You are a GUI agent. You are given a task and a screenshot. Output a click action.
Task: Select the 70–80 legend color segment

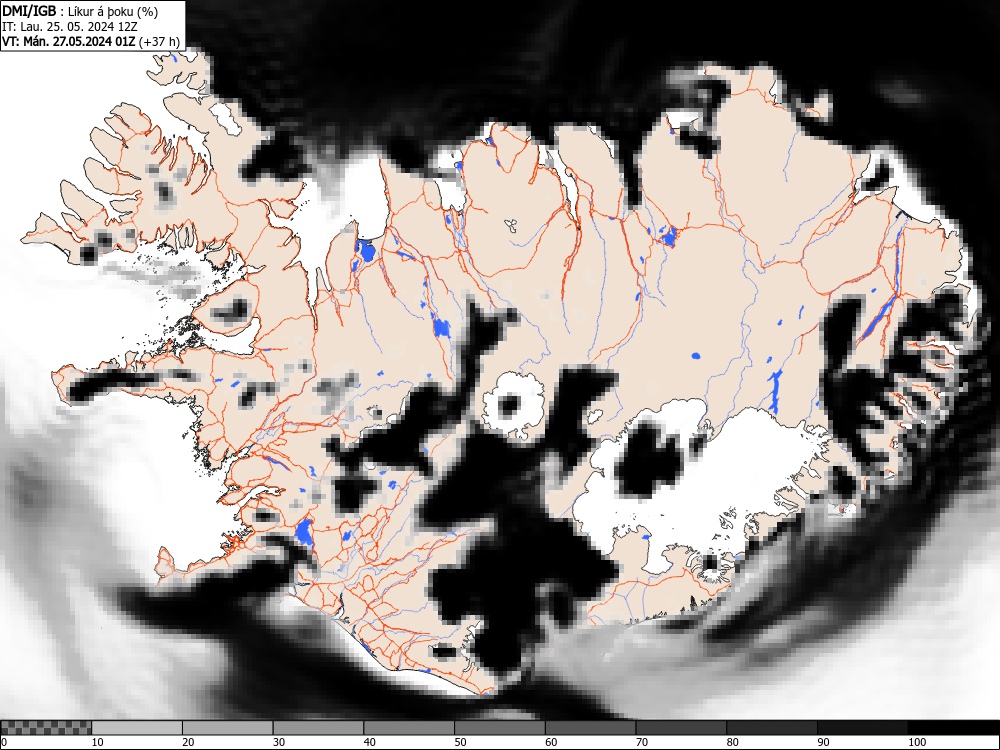coord(680,728)
